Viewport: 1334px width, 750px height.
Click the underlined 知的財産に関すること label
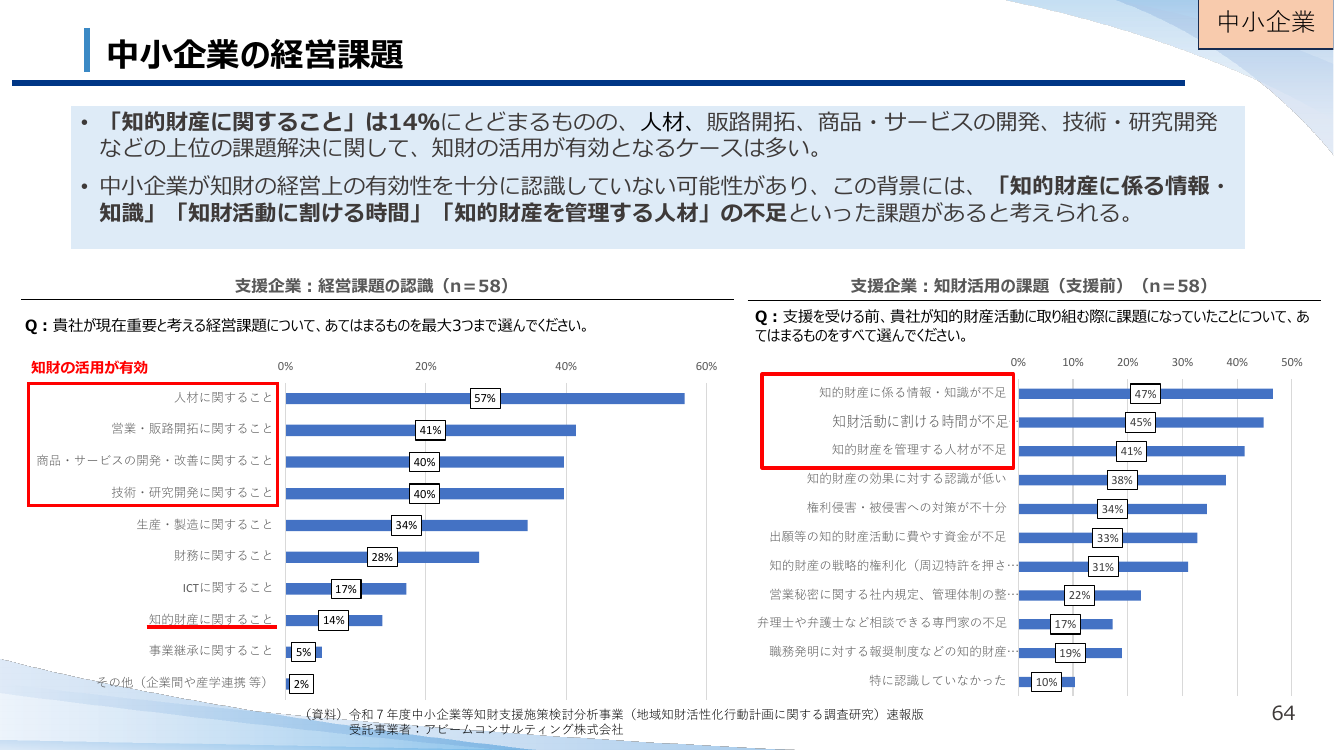pyautogui.click(x=210, y=620)
